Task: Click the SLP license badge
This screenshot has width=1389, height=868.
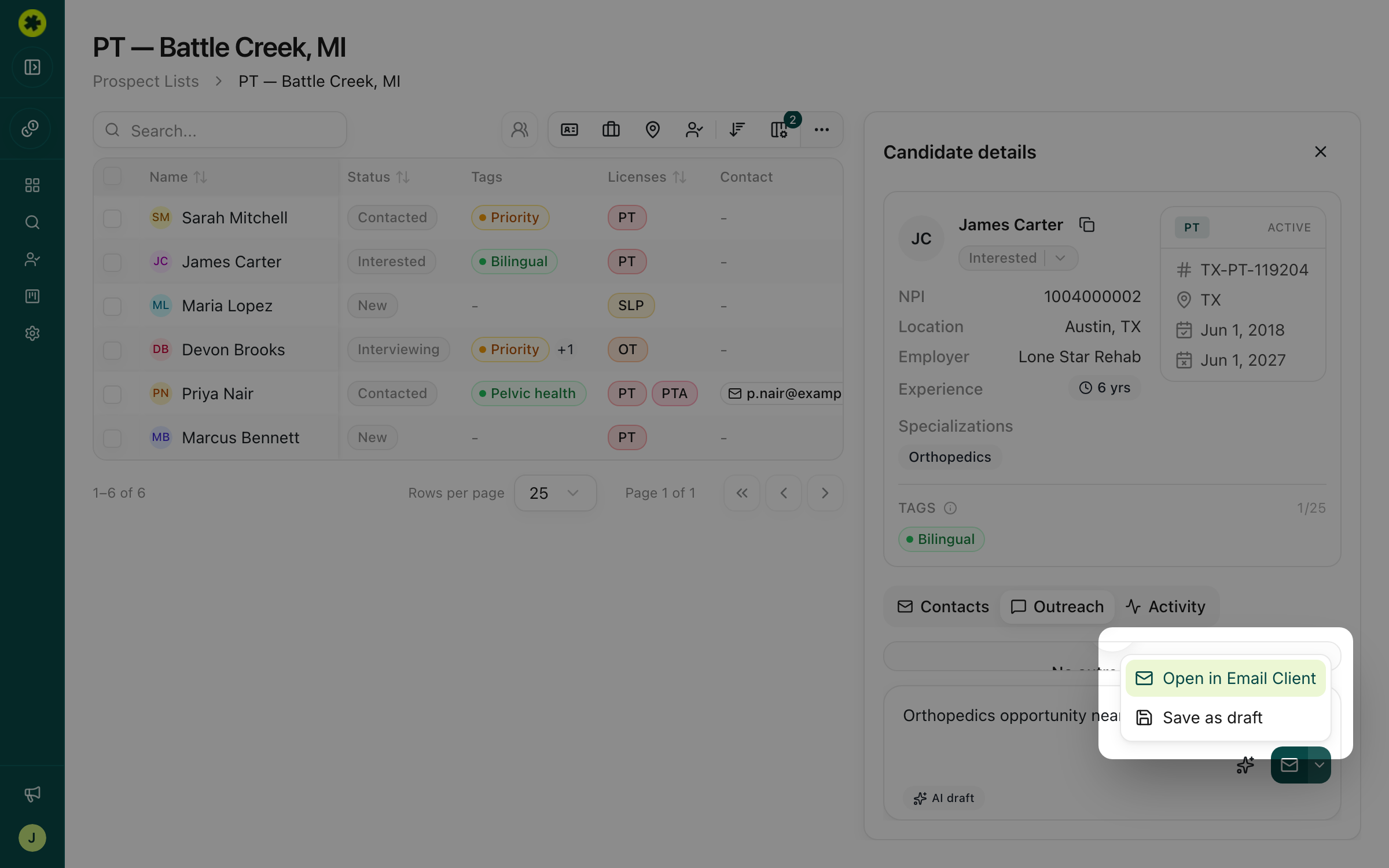Action: click(631, 306)
